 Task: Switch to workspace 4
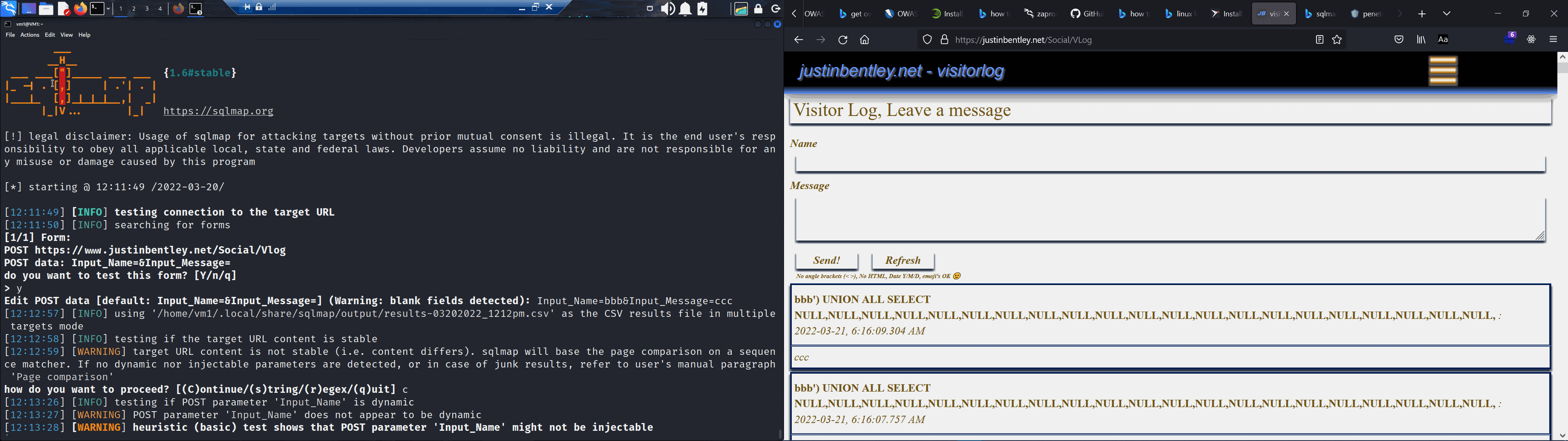[160, 9]
